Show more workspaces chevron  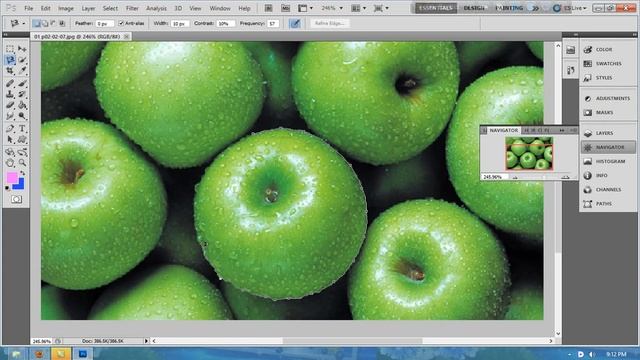535,8
